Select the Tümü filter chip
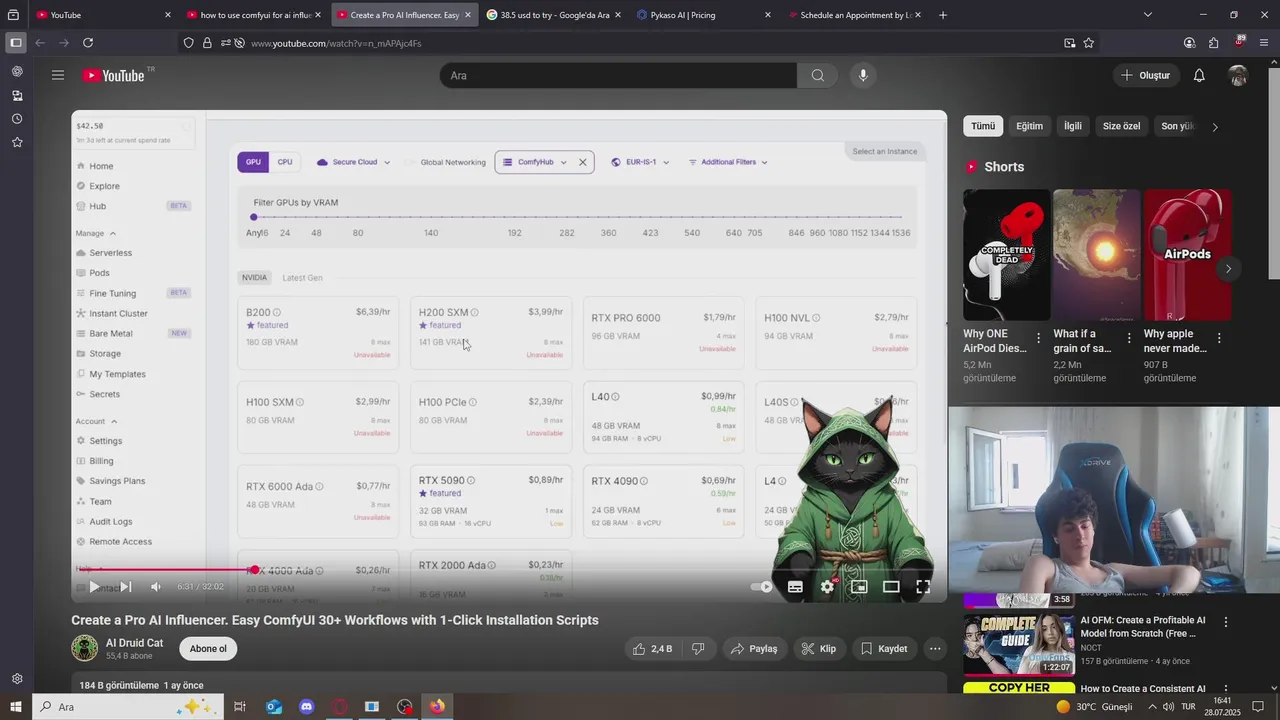Image resolution: width=1280 pixels, height=720 pixels. 983,126
